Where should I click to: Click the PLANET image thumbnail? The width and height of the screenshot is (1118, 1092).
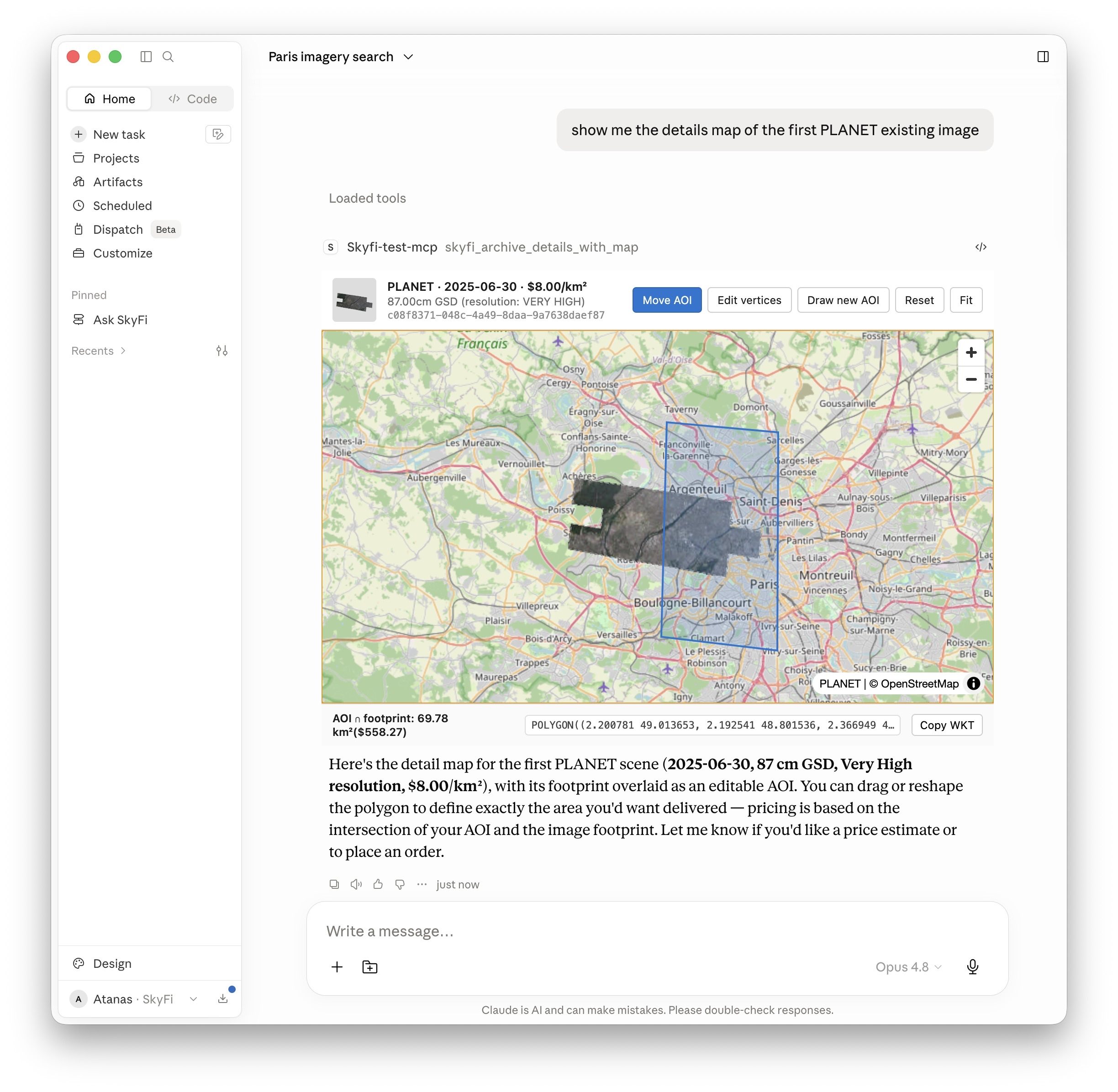(354, 300)
